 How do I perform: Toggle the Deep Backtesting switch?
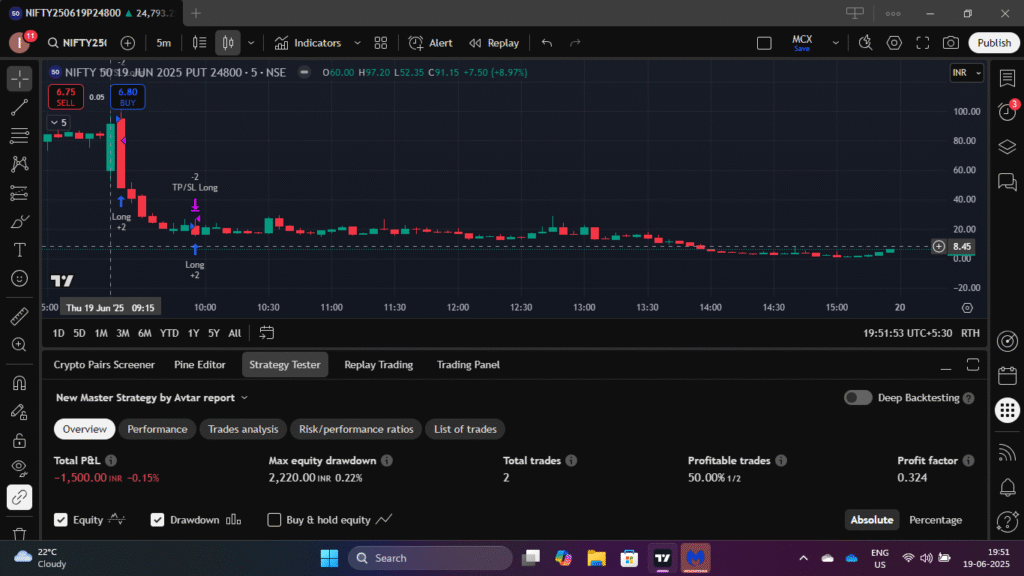pyautogui.click(x=857, y=398)
